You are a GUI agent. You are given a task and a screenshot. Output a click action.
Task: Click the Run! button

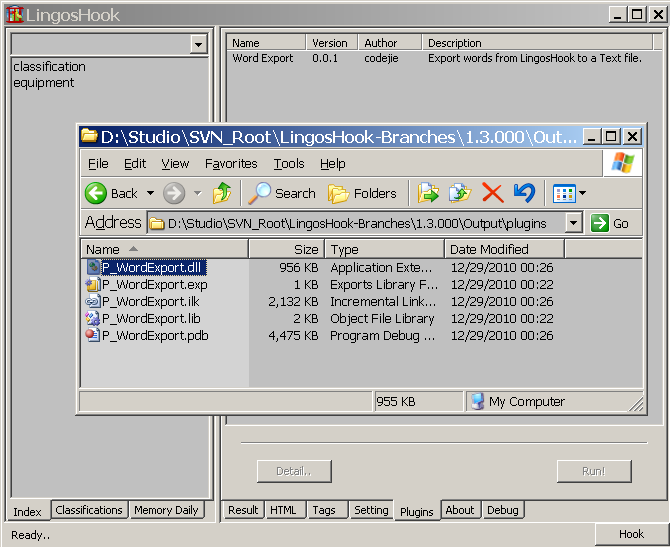point(594,471)
